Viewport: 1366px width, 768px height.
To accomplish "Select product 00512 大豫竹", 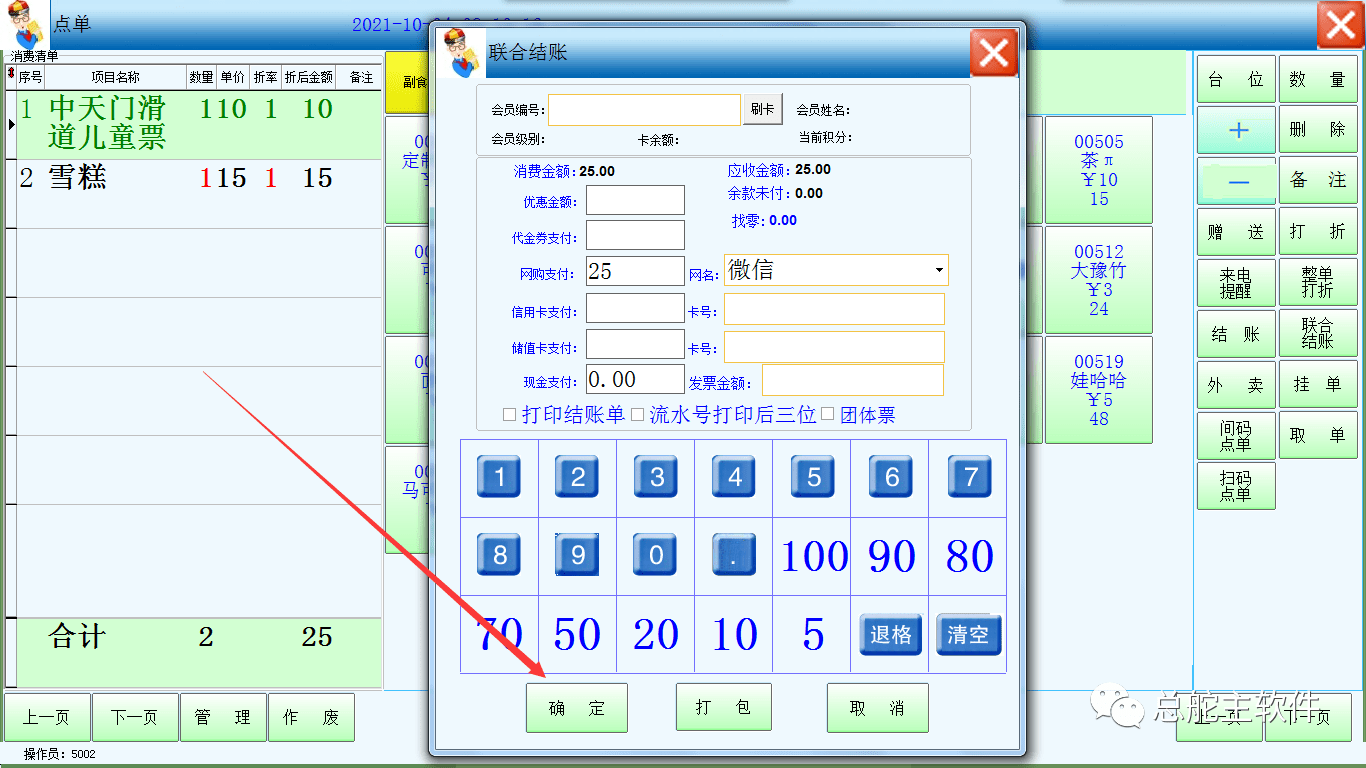I will point(1099,280).
